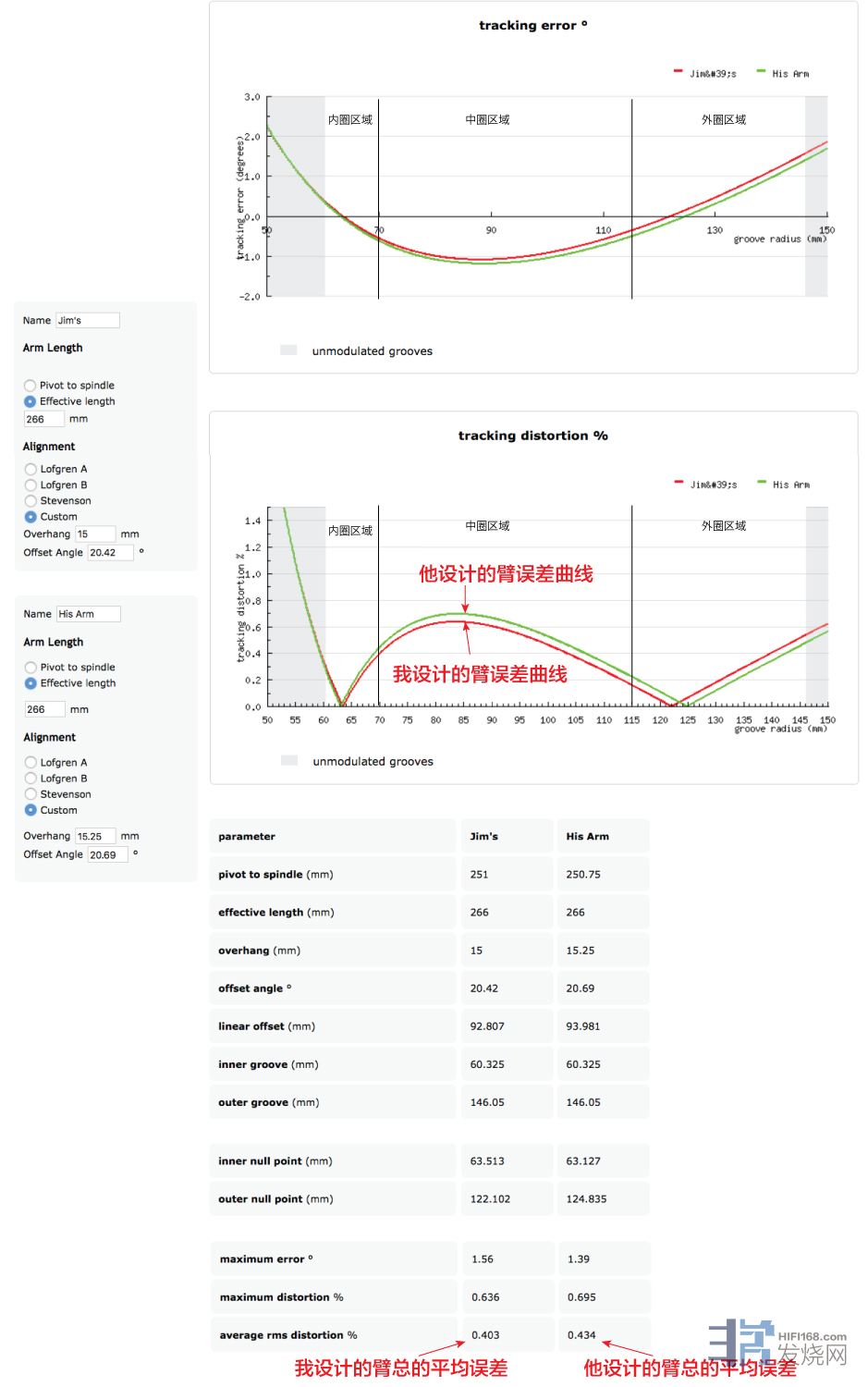Choose Lofgren A alignment for Jim's arm

[31, 469]
